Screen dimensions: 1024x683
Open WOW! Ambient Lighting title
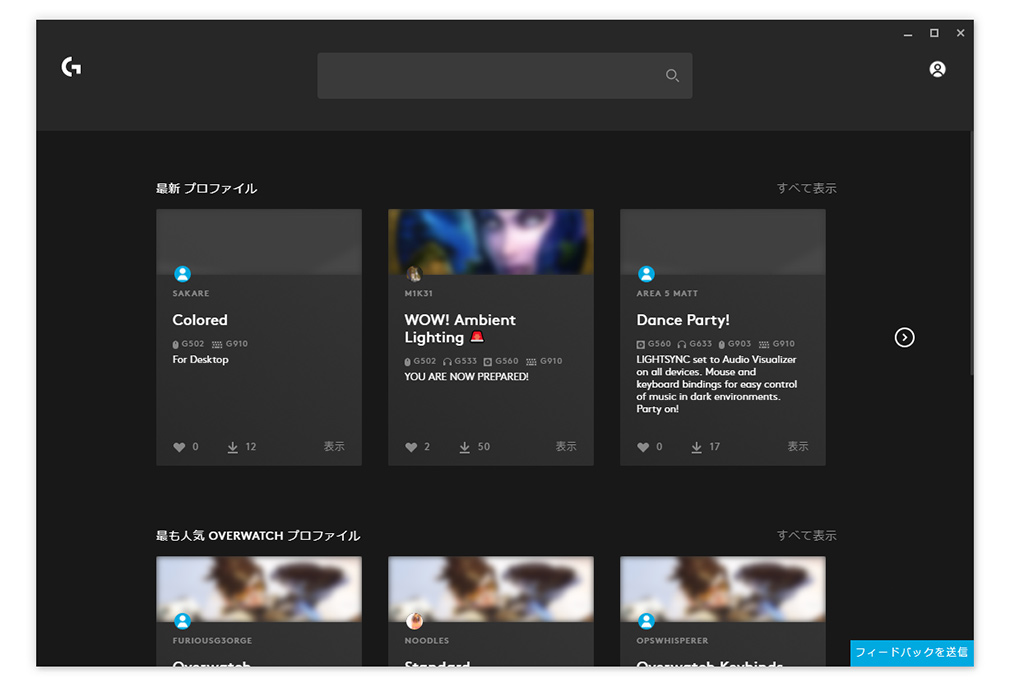[460, 328]
